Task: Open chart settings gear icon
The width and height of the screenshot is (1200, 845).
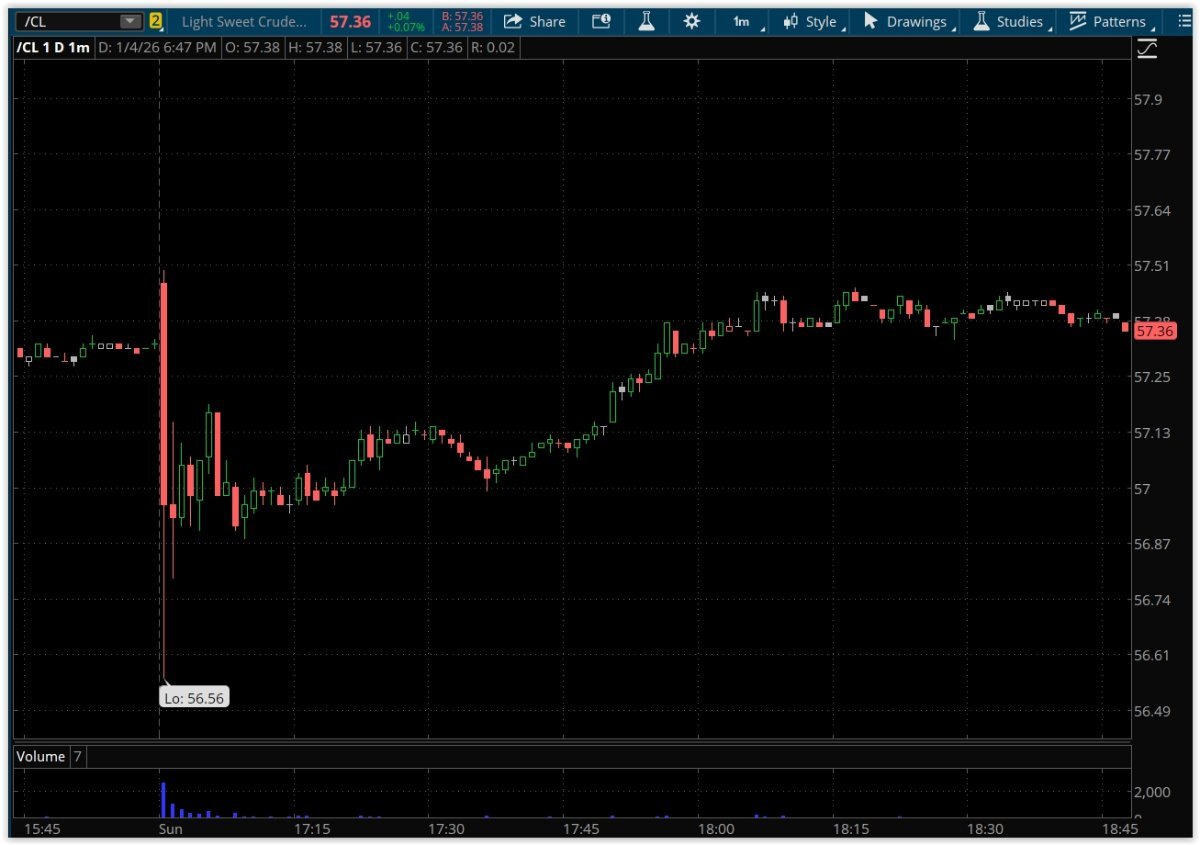Action: (x=691, y=21)
